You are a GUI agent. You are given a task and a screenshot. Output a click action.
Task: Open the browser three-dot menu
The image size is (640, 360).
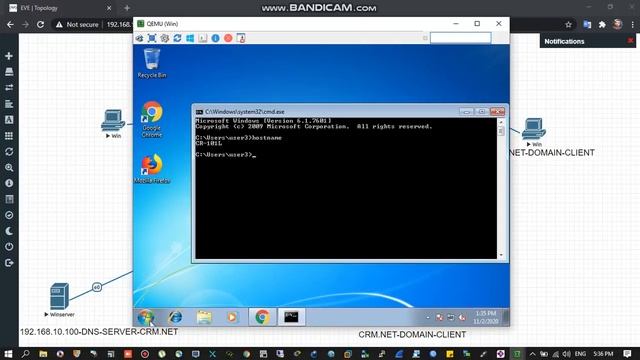click(x=633, y=24)
